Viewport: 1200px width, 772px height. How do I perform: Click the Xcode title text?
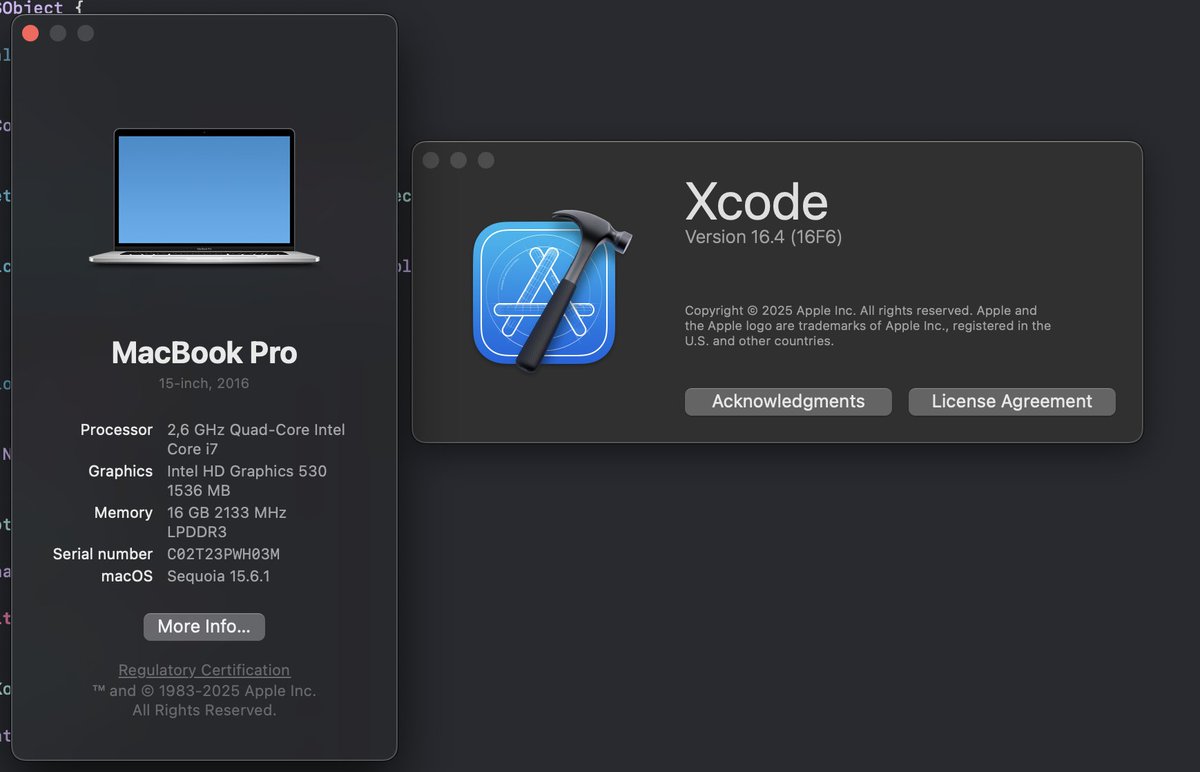tap(757, 202)
